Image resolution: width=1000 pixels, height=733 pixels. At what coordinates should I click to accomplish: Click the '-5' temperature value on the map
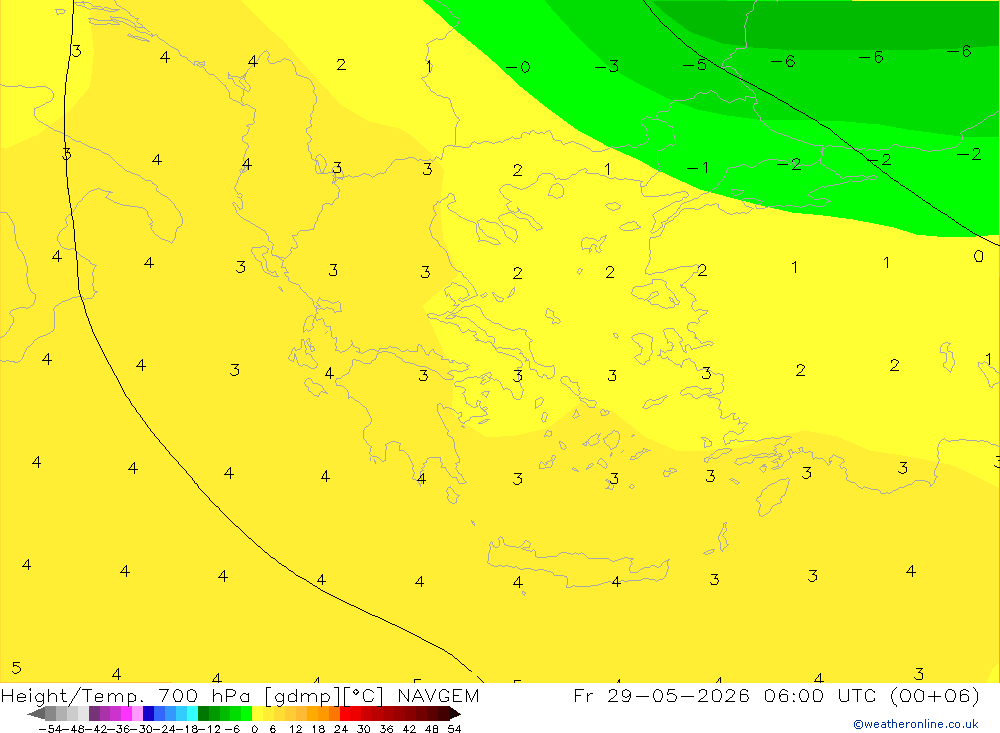click(x=695, y=64)
